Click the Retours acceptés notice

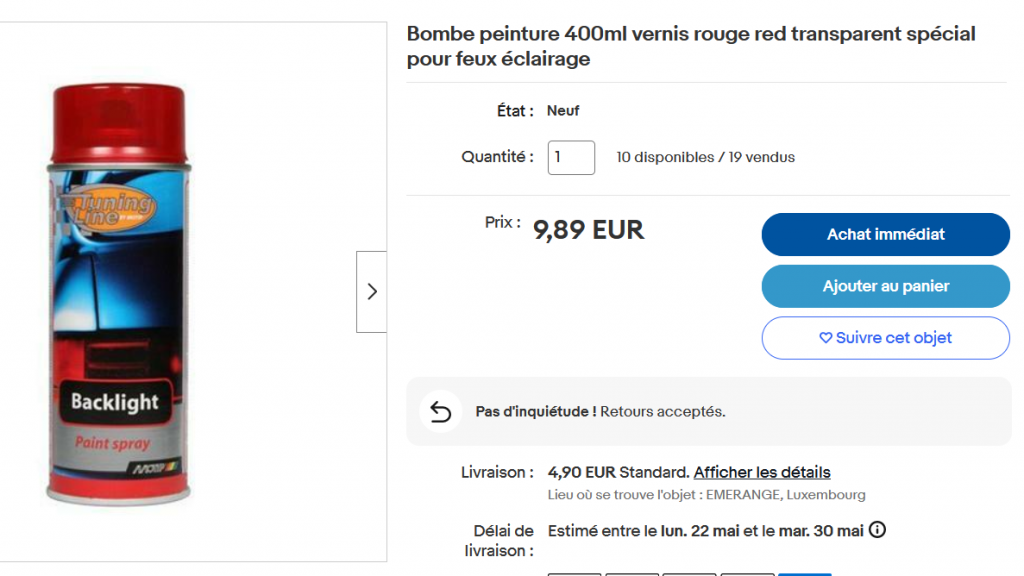pos(600,411)
